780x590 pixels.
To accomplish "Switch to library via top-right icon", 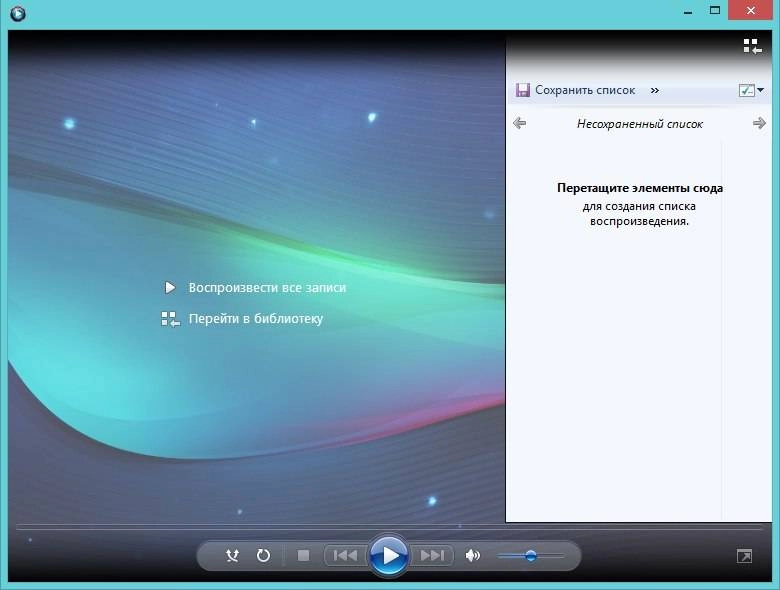I will (x=752, y=46).
